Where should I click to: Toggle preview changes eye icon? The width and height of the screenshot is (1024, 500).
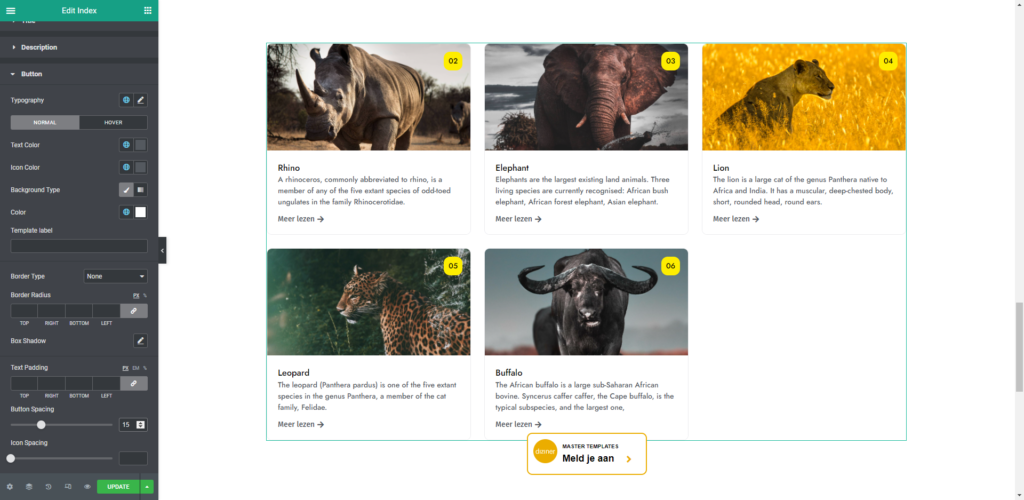pyautogui.click(x=87, y=487)
